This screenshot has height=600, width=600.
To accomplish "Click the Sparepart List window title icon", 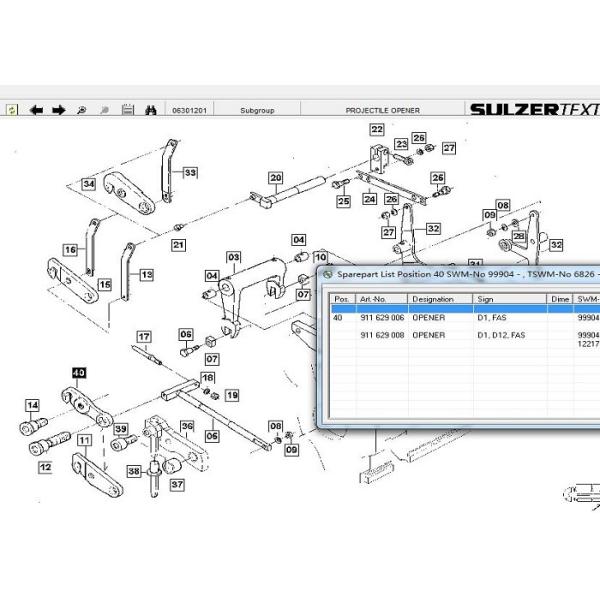I will click(x=329, y=273).
